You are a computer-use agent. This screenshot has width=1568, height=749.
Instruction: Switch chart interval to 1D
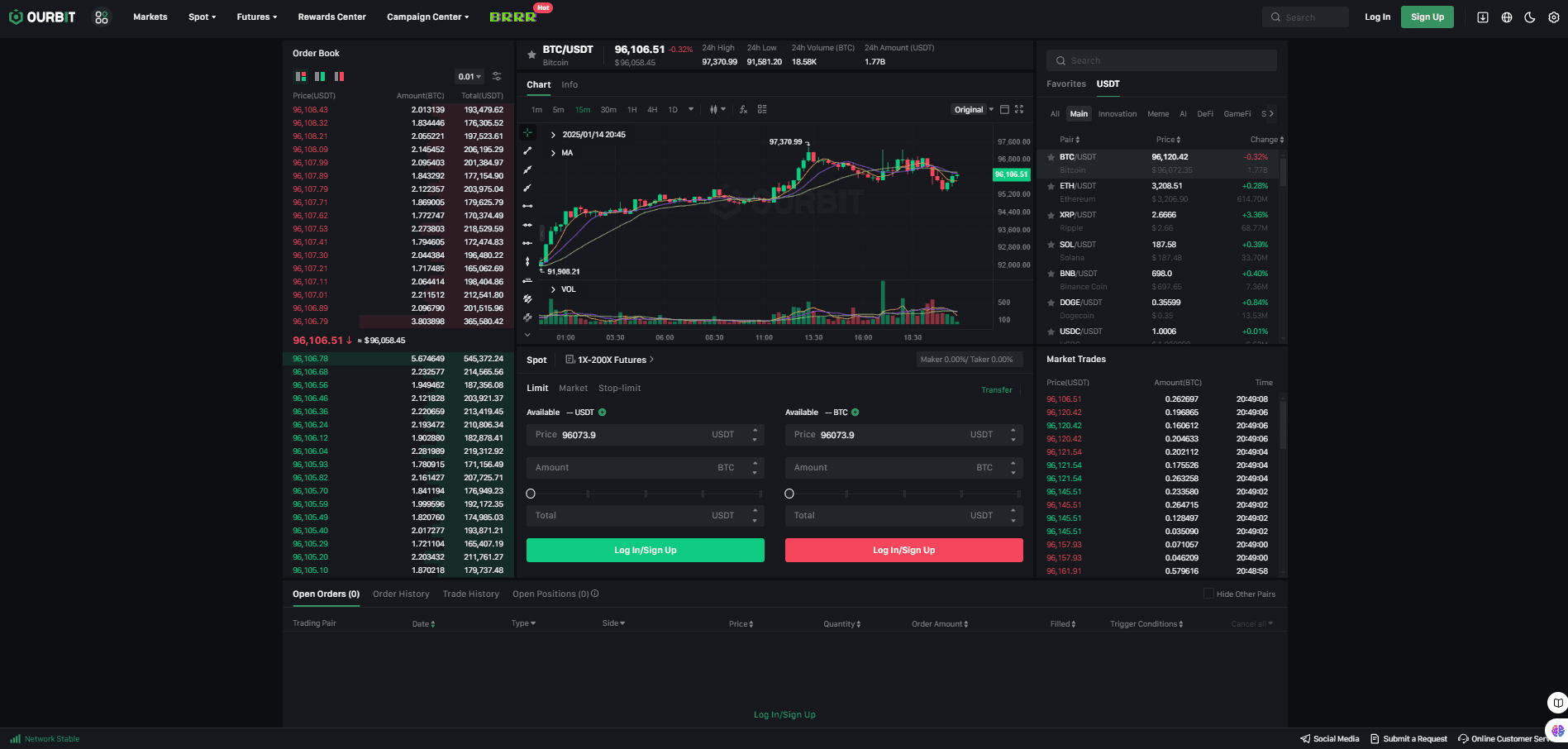point(673,110)
